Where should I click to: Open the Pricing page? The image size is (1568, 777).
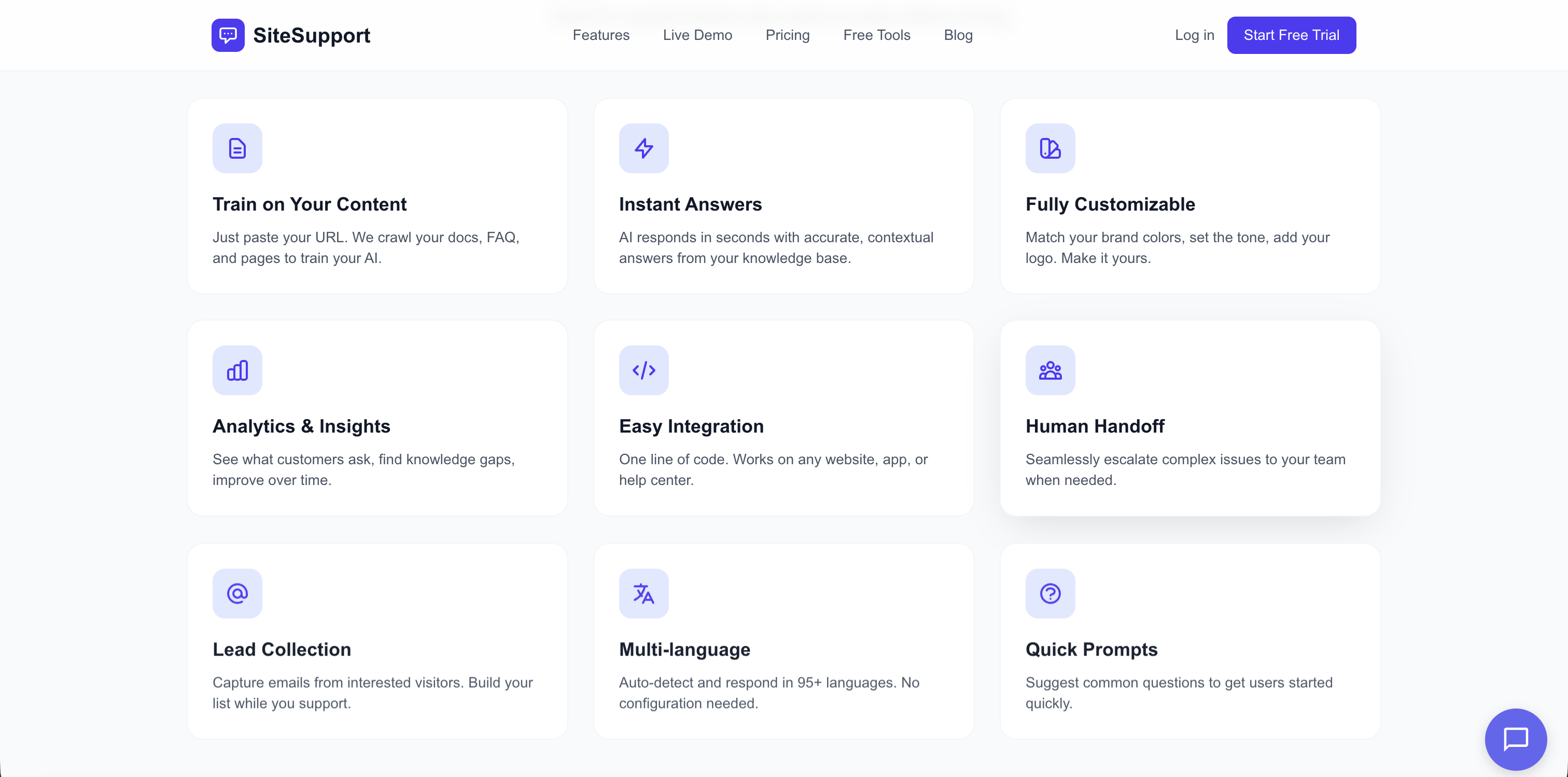click(787, 35)
